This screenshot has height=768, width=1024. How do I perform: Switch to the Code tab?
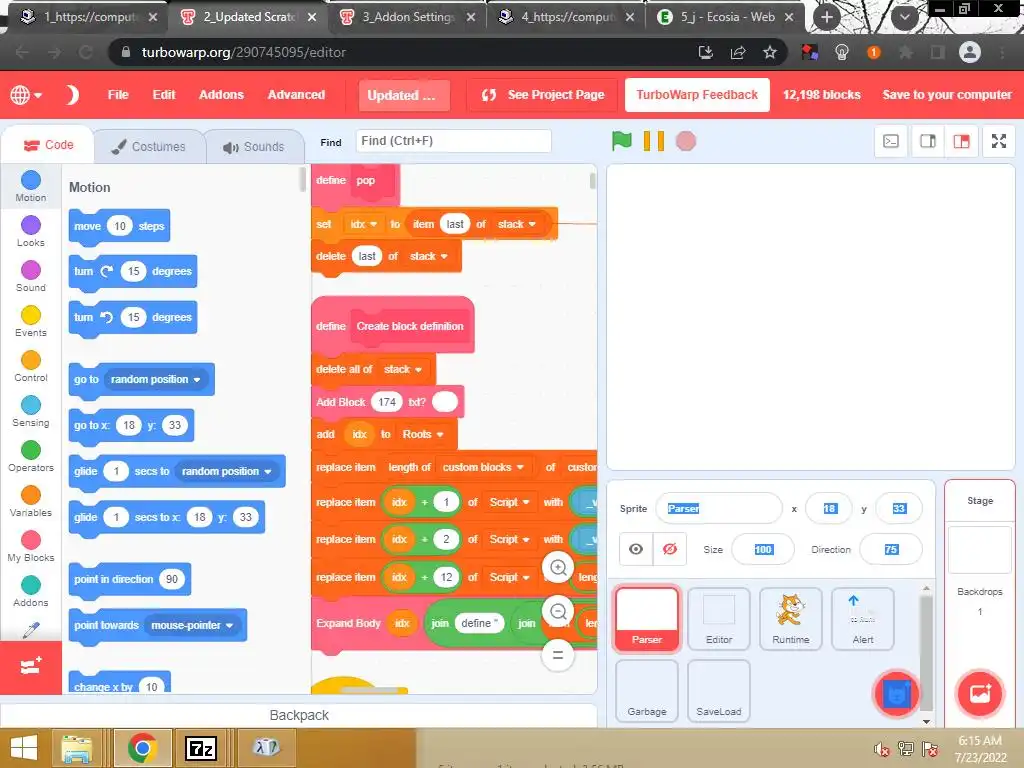[x=48, y=145]
